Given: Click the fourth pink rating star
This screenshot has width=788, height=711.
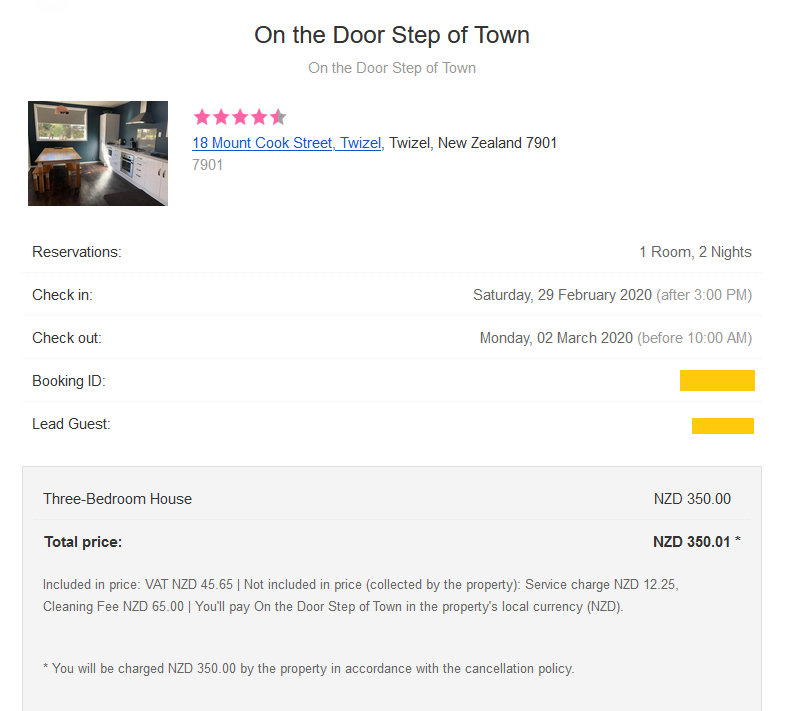Looking at the screenshot, I should click(260, 117).
